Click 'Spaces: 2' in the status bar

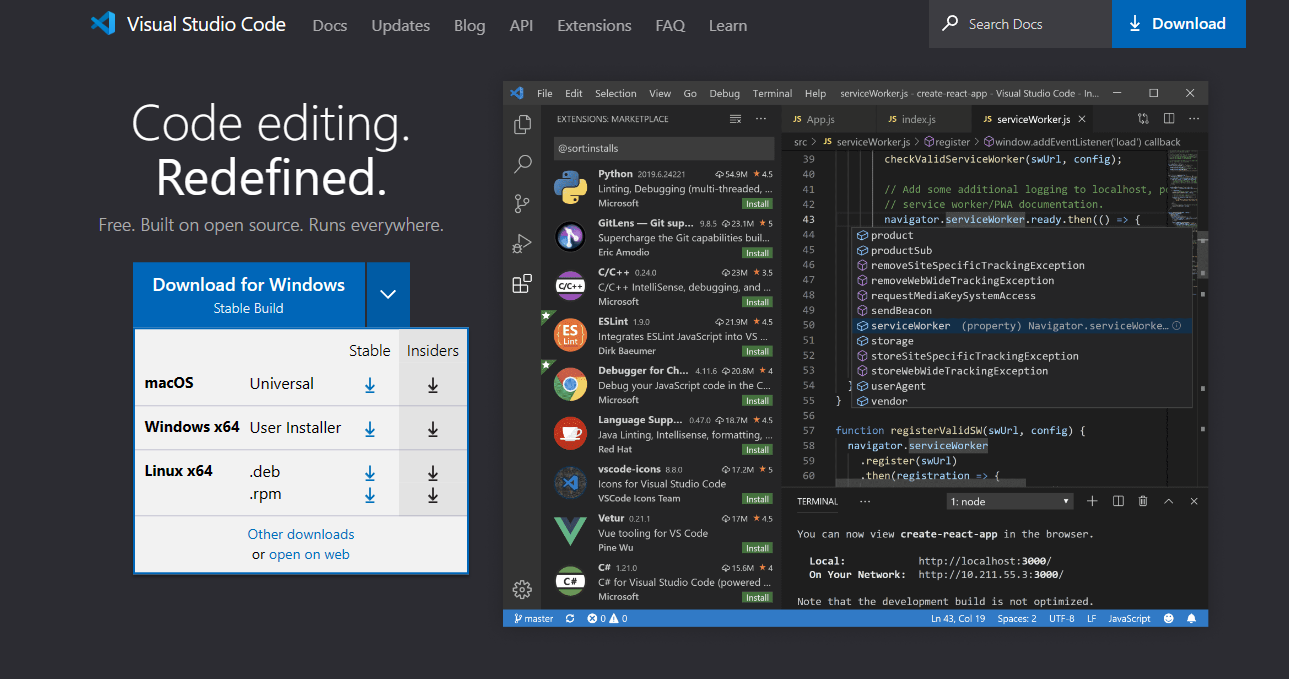tap(1017, 619)
